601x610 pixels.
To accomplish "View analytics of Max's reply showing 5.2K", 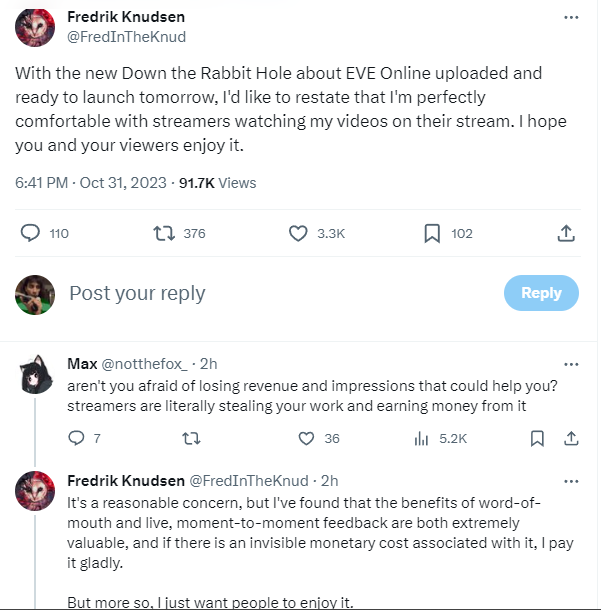I will 421,439.
